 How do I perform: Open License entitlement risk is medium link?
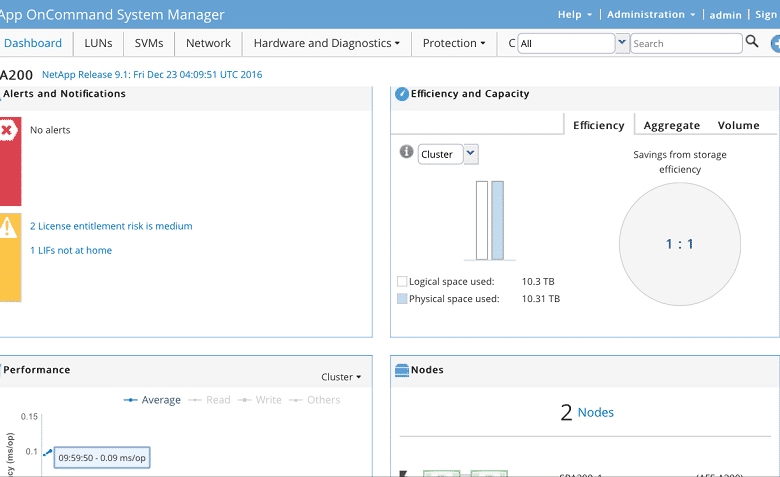pyautogui.click(x=111, y=226)
